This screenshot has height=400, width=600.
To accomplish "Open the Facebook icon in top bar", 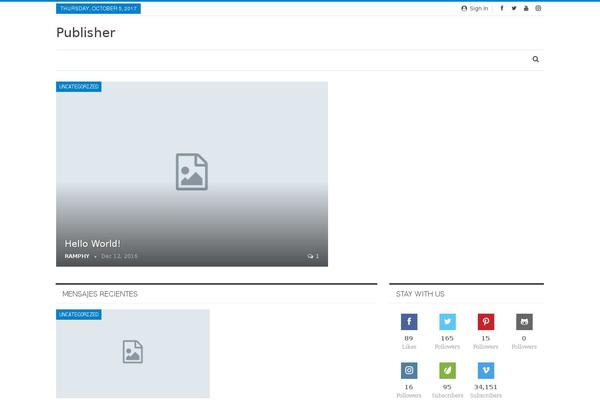I will point(502,8).
